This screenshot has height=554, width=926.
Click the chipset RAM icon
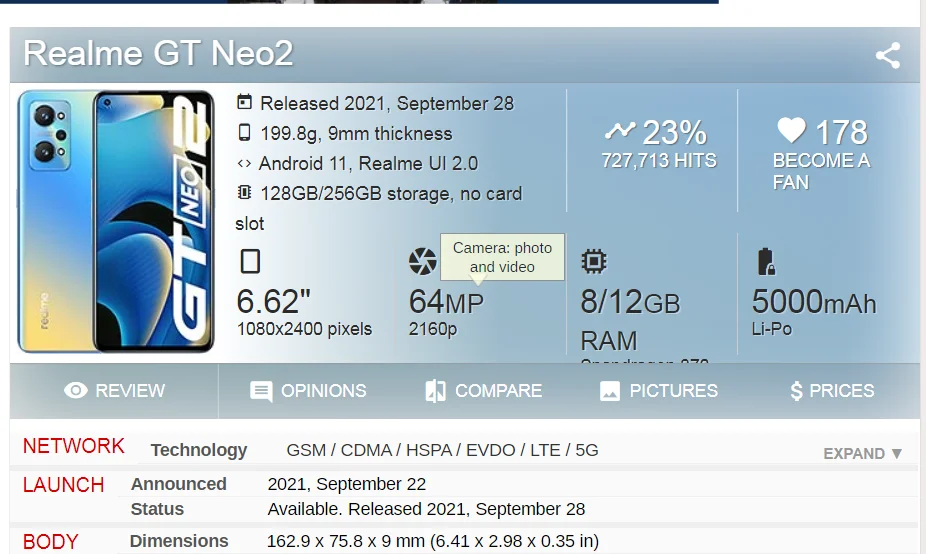pyautogui.click(x=594, y=262)
